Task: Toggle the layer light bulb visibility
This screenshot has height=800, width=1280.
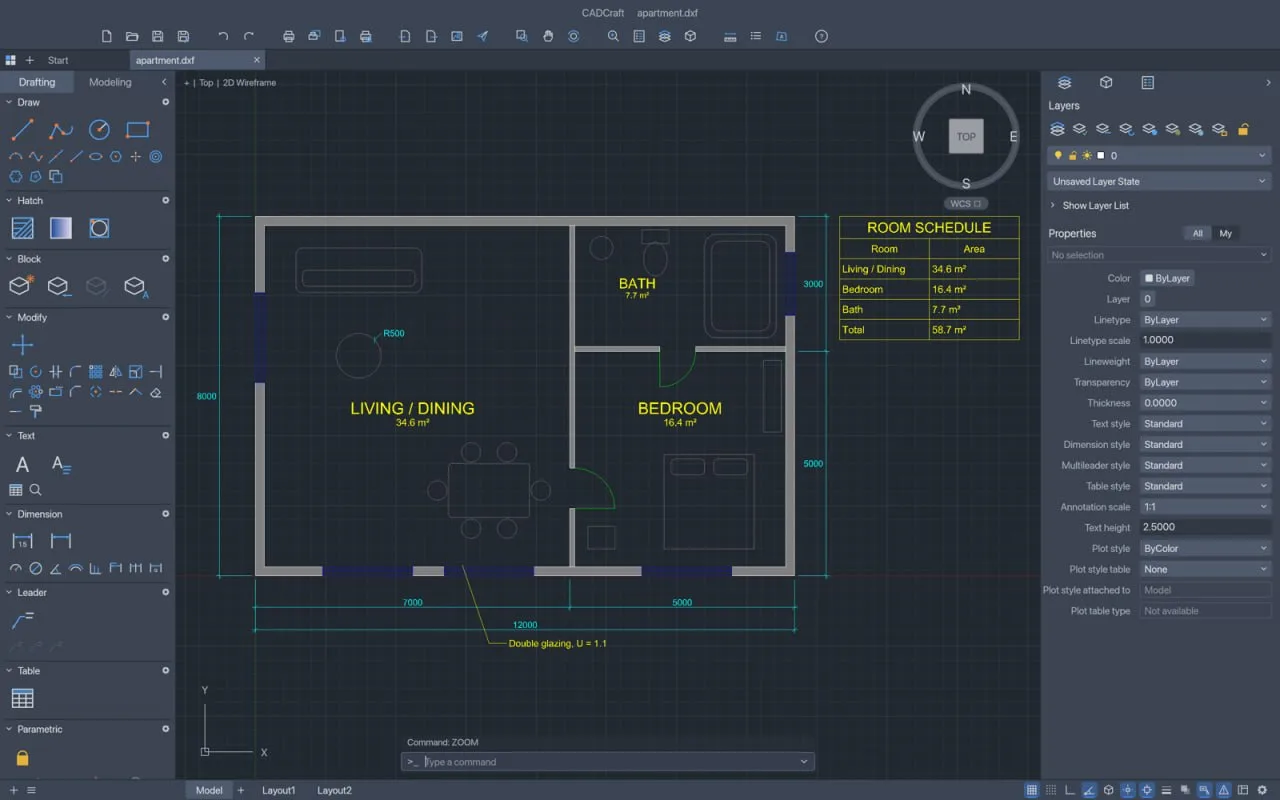Action: coord(1058,155)
